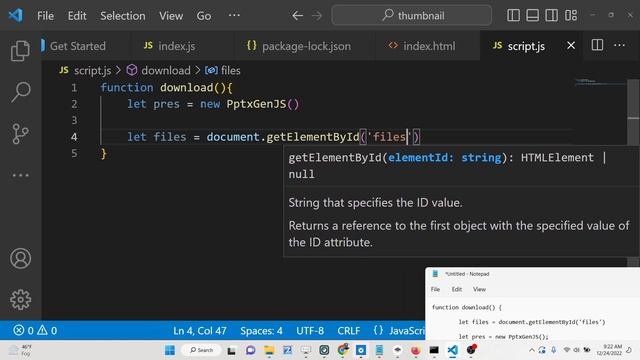Image resolution: width=640 pixels, height=360 pixels.
Task: Click the taskbar Search box
Action: (202, 350)
